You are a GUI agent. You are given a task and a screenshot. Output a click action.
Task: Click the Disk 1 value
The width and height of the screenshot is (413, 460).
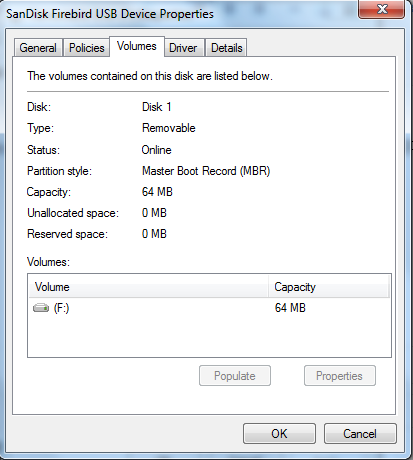pos(157,107)
